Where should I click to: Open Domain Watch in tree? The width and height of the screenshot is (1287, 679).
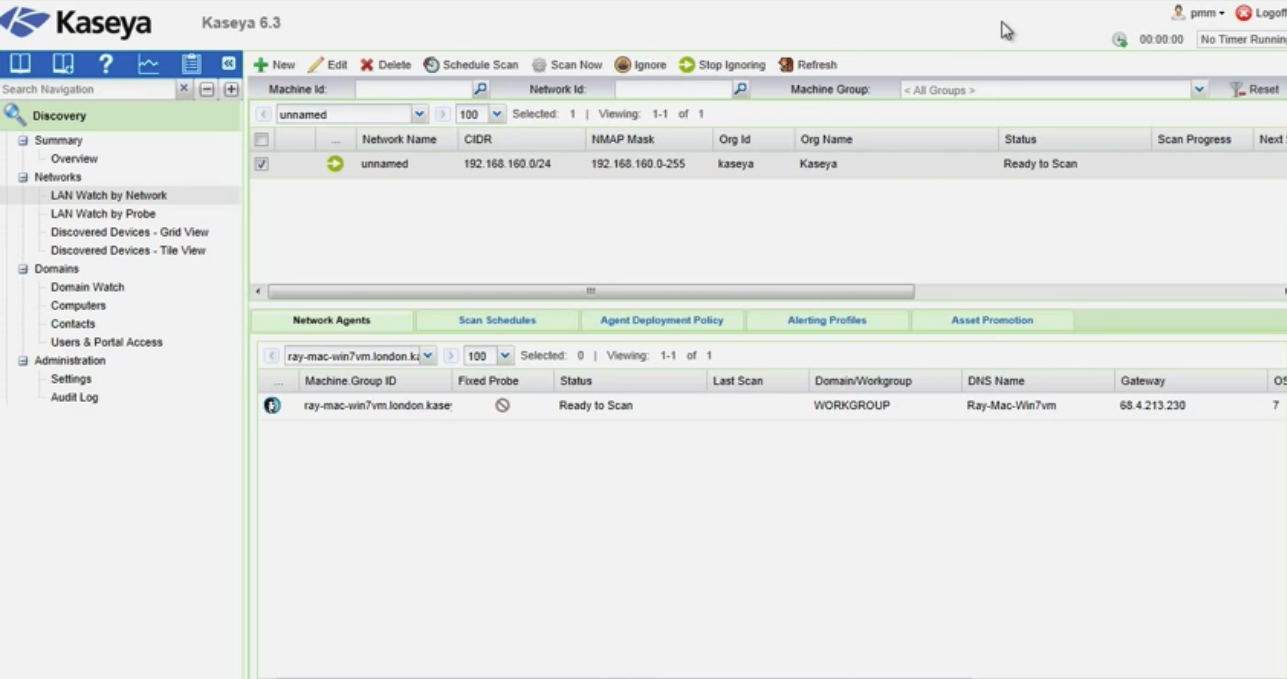click(88, 287)
